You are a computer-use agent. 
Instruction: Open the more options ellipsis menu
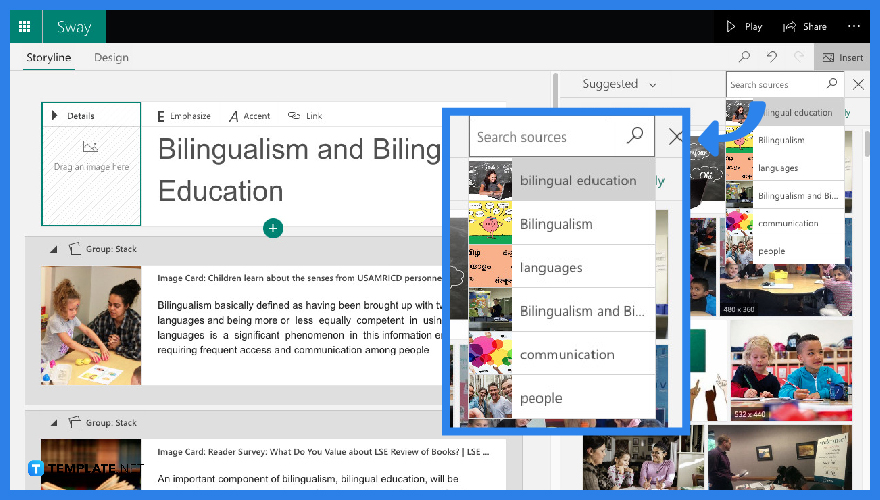click(853, 27)
